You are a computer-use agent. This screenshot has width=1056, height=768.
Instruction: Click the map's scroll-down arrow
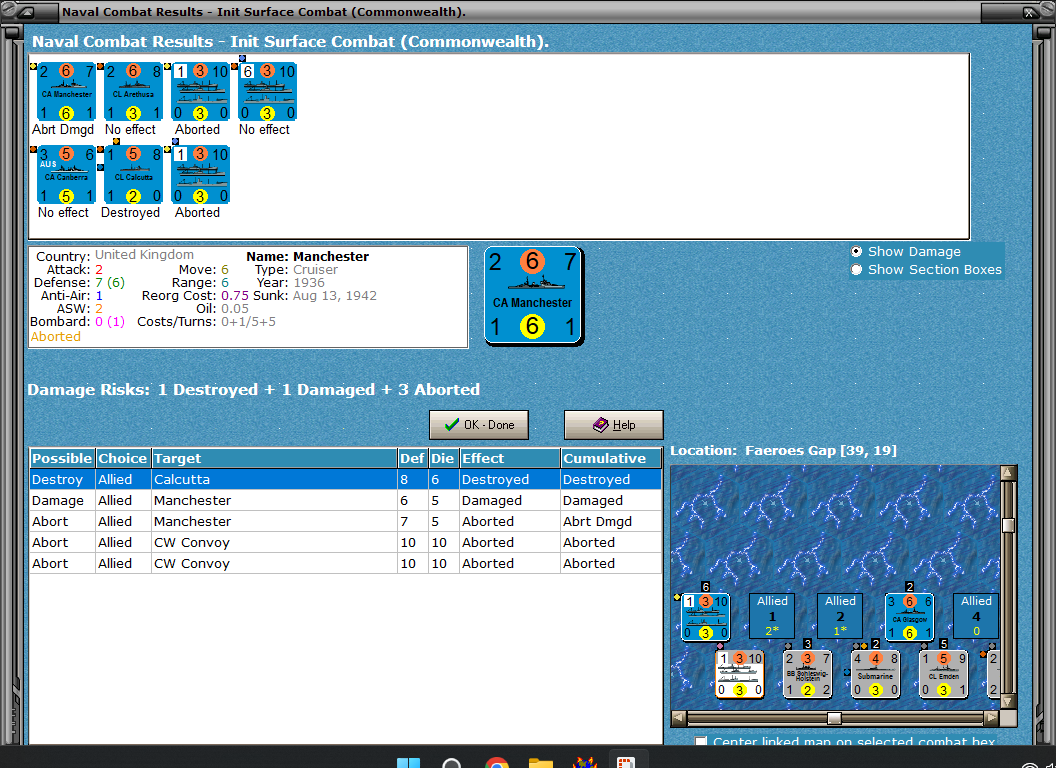tap(1008, 701)
